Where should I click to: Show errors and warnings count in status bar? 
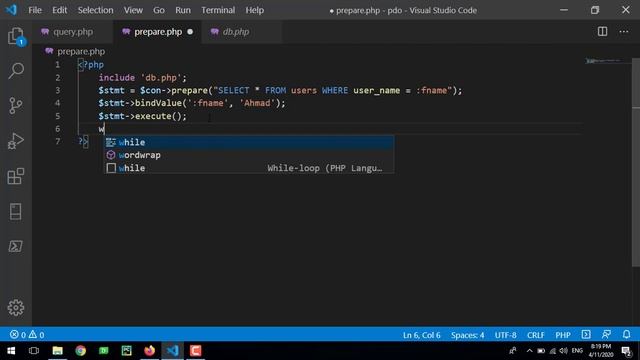(x=27, y=335)
